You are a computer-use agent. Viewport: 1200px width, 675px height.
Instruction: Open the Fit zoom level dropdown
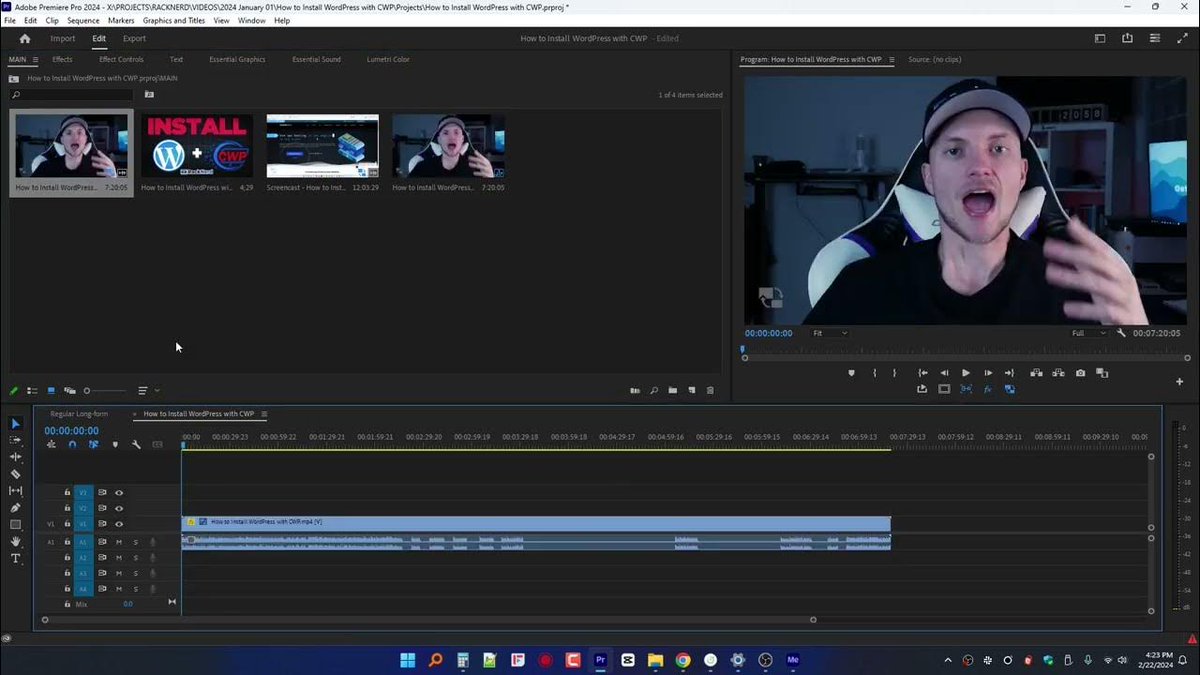[830, 333]
